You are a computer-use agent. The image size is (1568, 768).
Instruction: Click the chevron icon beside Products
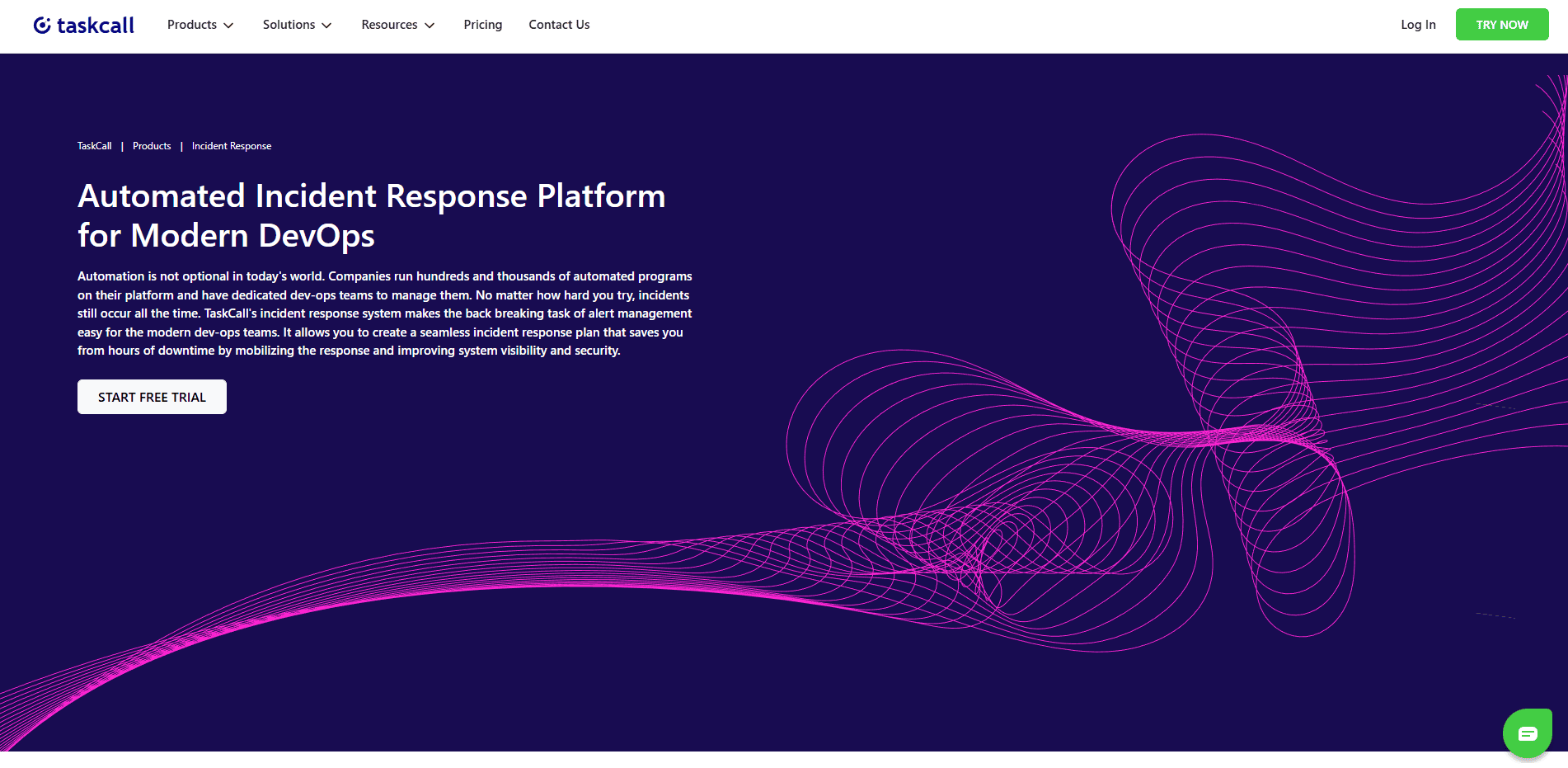228,25
